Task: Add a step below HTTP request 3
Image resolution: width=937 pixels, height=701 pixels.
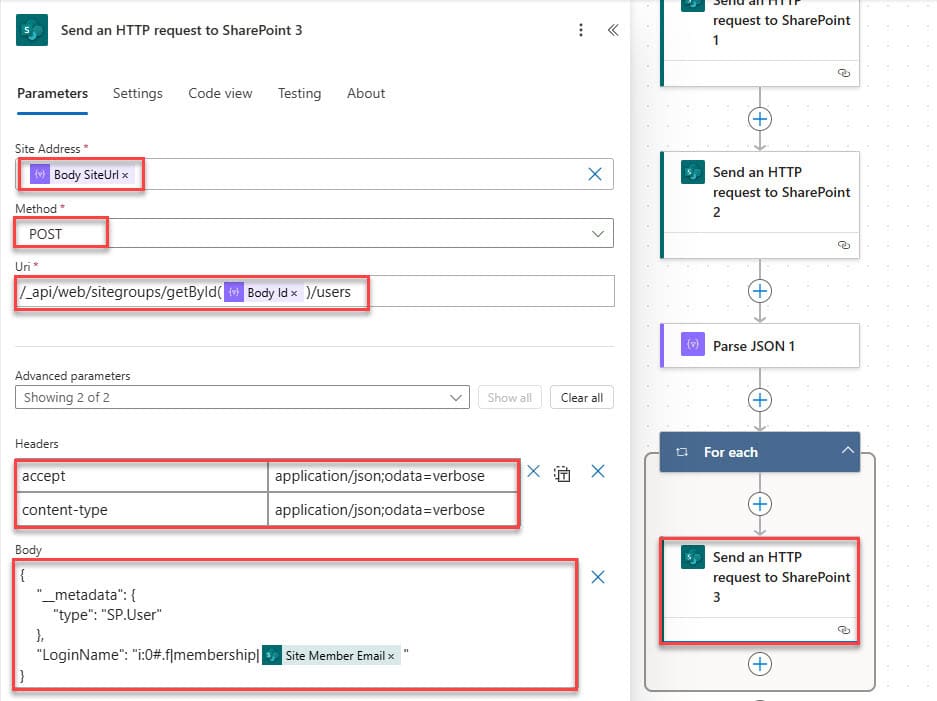Action: click(760, 664)
